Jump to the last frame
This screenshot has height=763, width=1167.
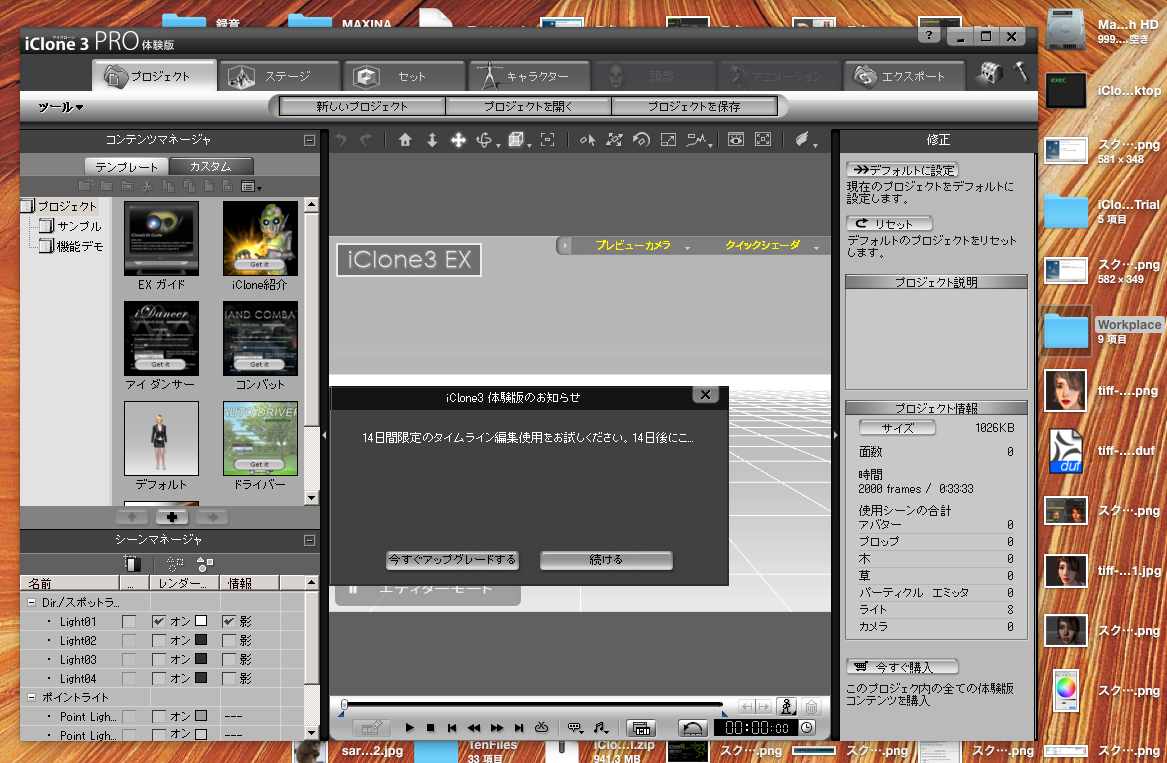coord(519,727)
